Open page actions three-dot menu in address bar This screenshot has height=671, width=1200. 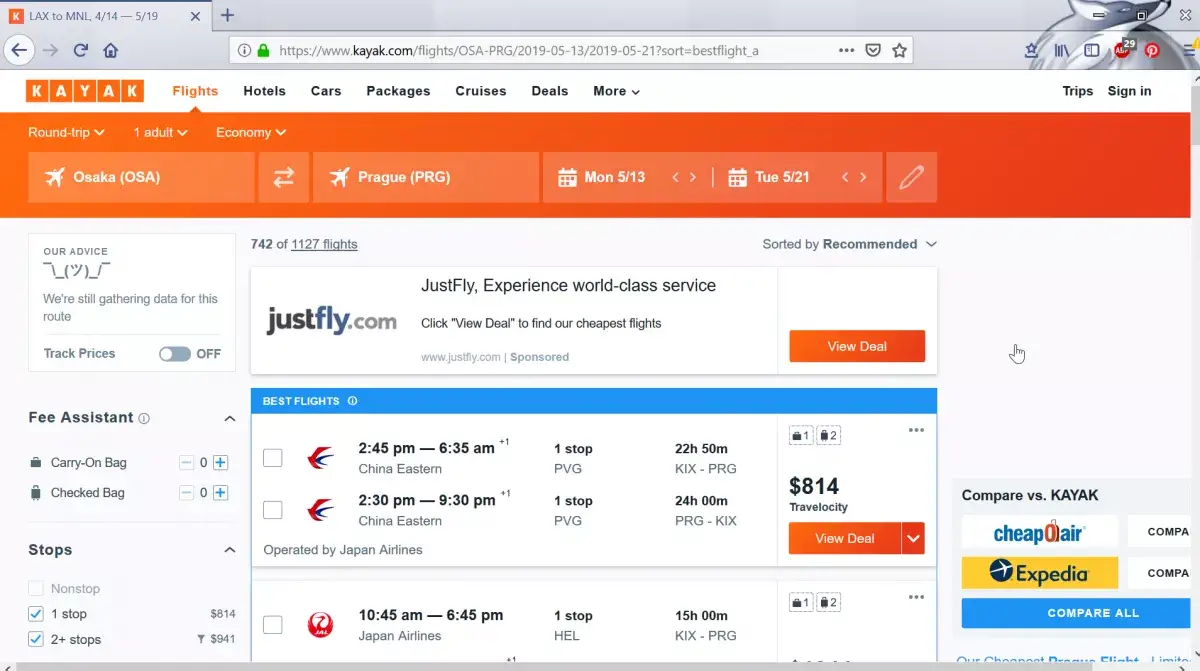[x=846, y=50]
